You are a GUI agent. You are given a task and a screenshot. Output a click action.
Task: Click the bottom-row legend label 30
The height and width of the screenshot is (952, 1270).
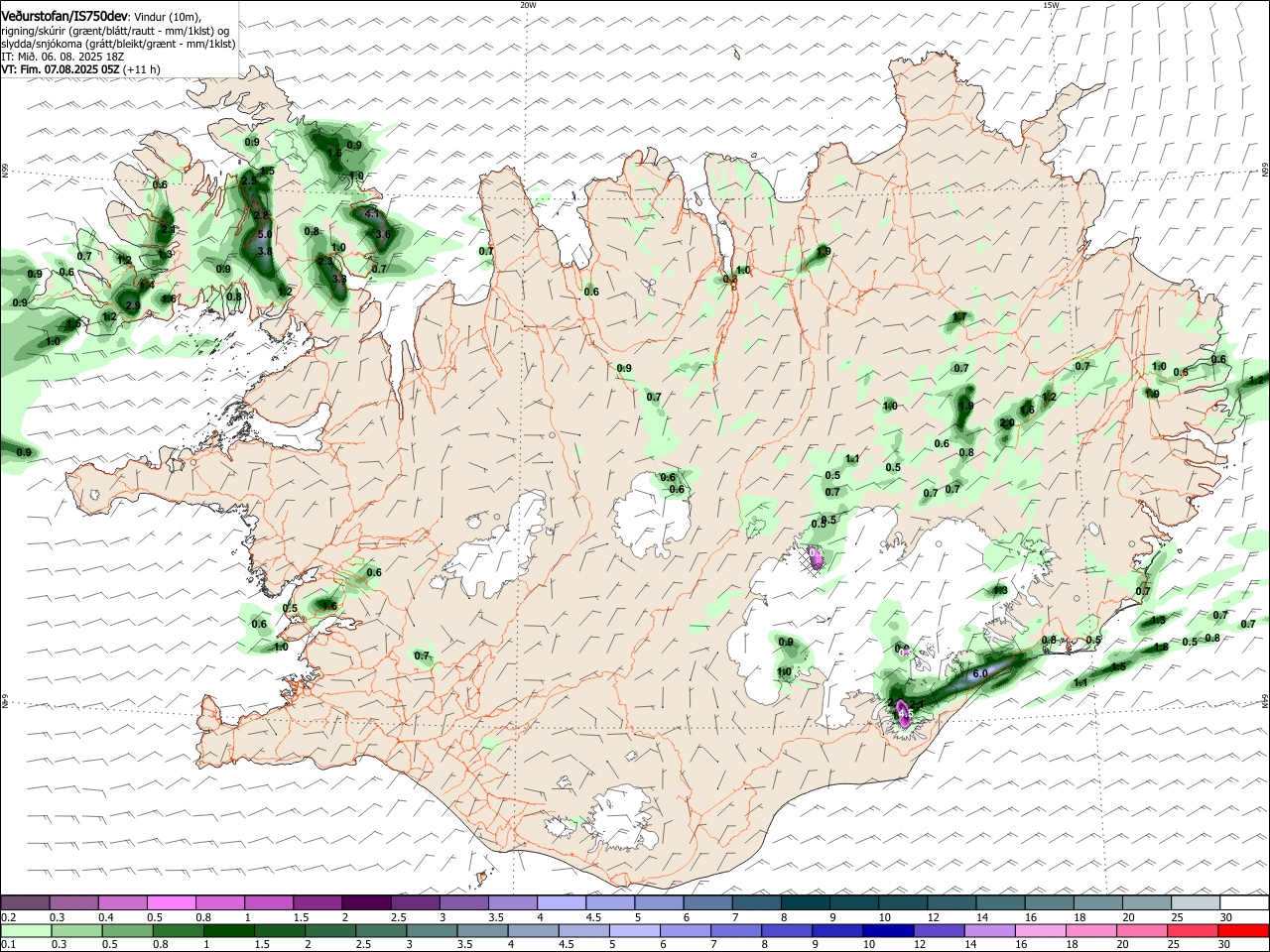[1222, 945]
